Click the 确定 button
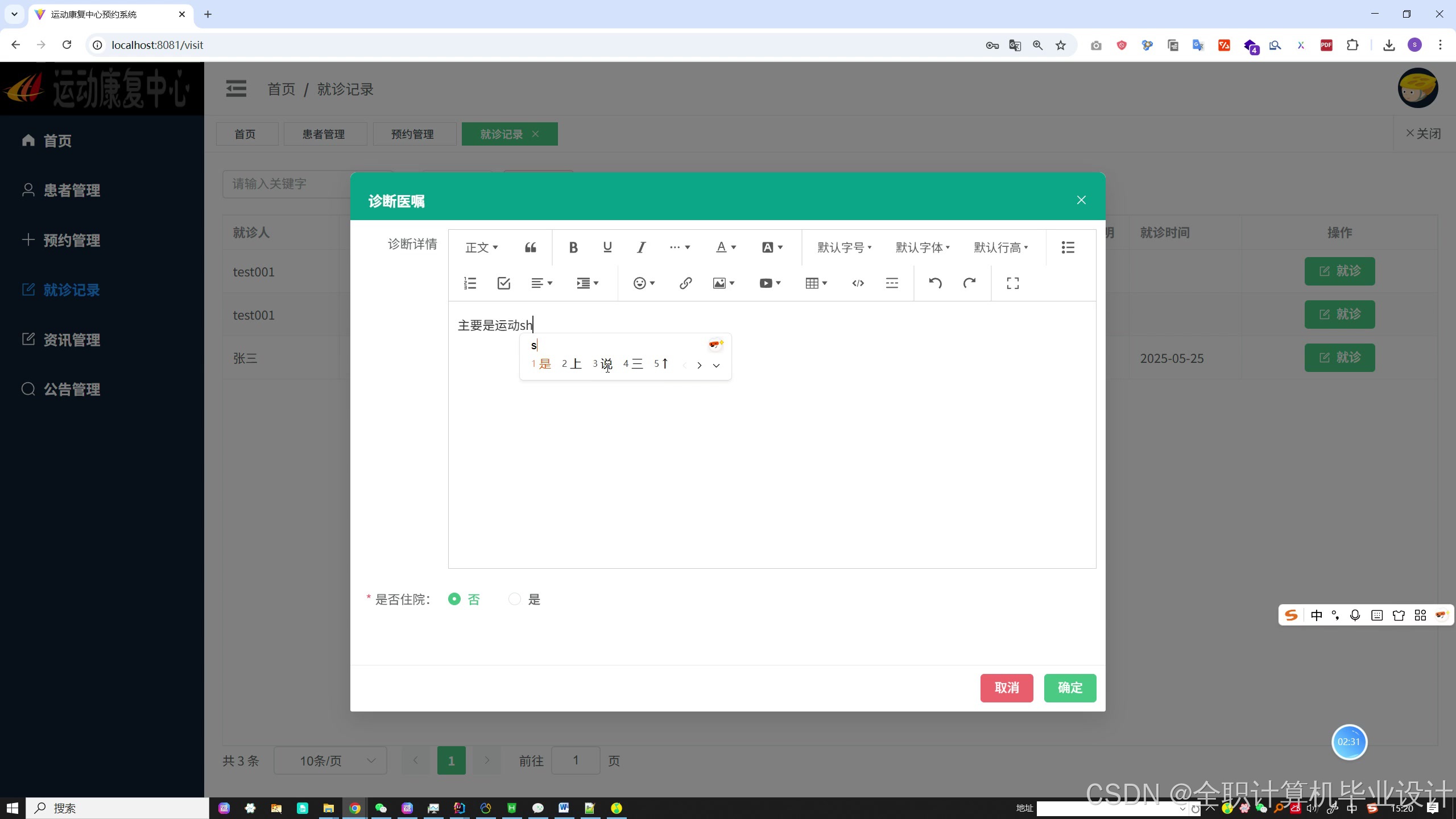Viewport: 1456px width, 819px height. pos(1069,688)
